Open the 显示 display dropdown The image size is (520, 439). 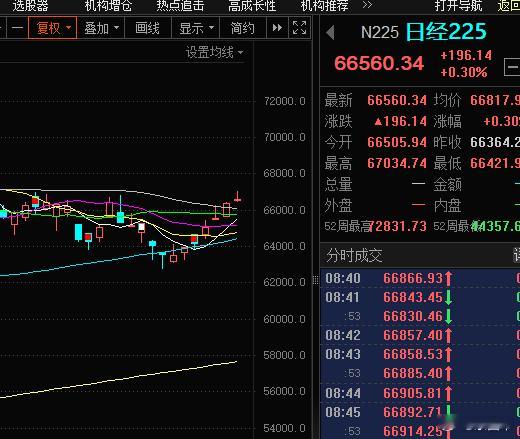196,28
